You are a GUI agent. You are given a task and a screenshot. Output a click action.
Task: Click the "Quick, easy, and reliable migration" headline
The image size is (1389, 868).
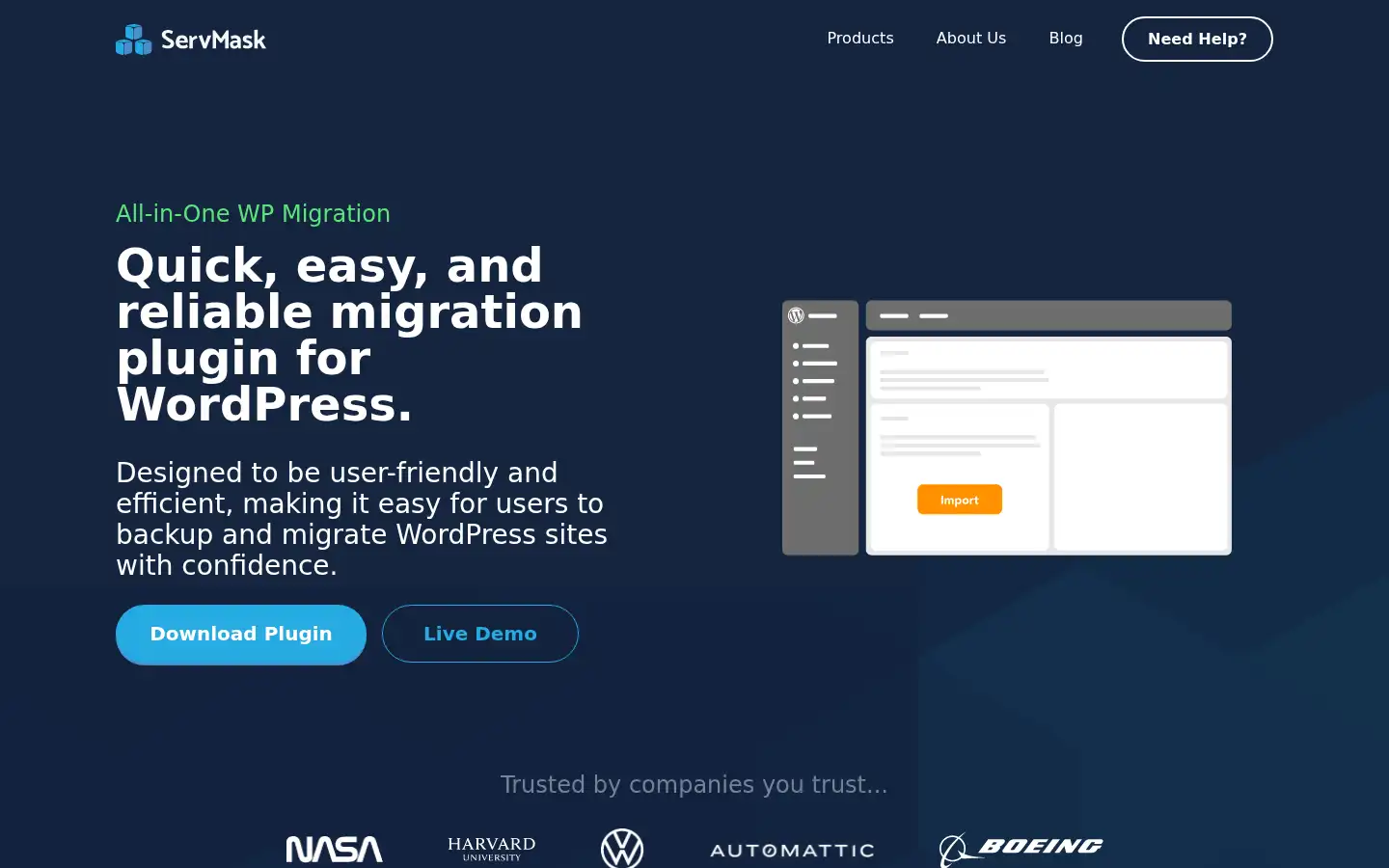coord(349,335)
